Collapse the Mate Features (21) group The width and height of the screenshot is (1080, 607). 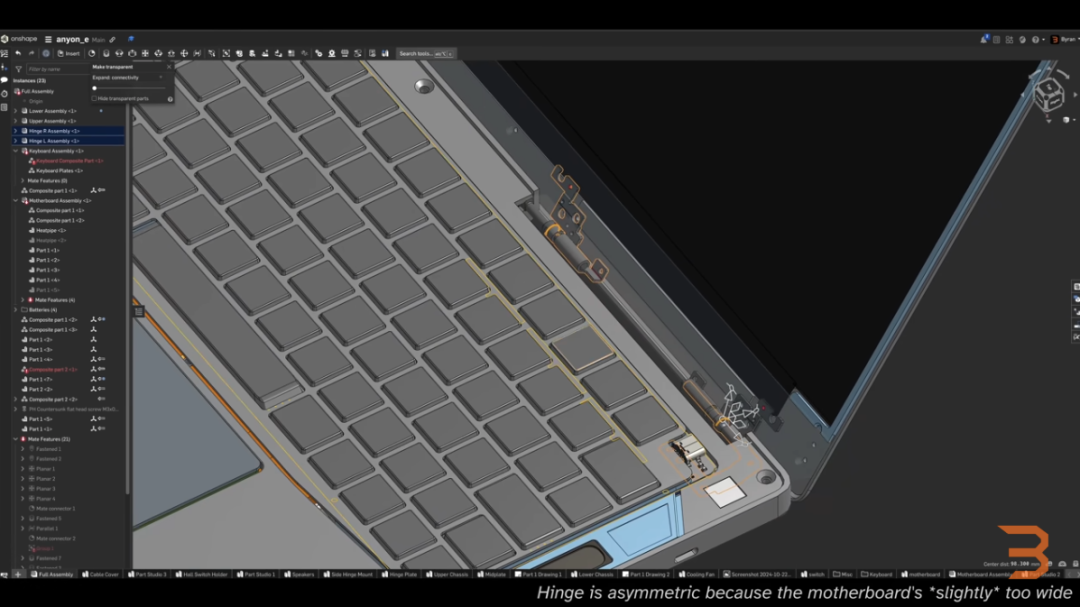(x=16, y=439)
